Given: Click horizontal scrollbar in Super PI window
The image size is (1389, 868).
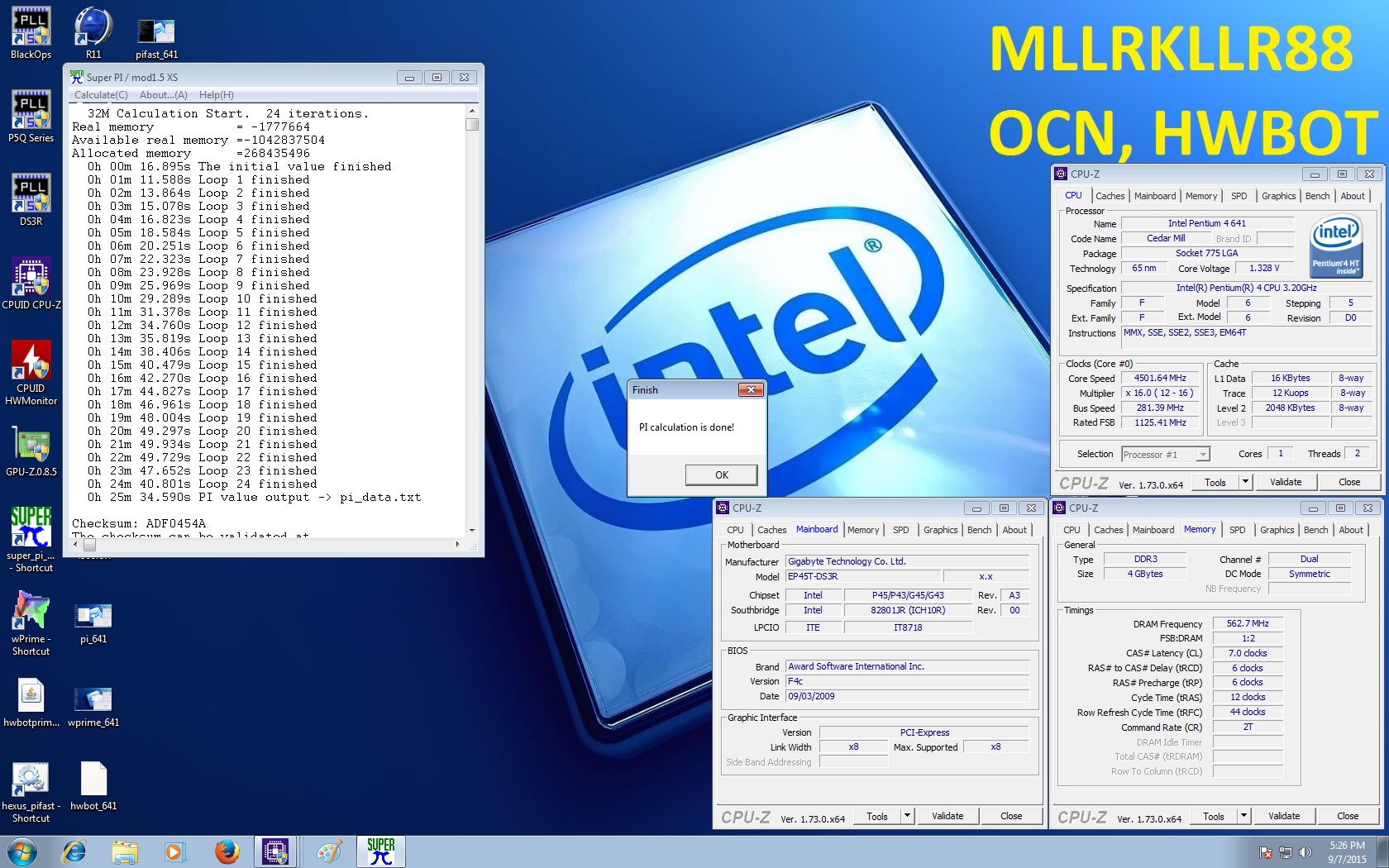Looking at the screenshot, I should coord(267,544).
